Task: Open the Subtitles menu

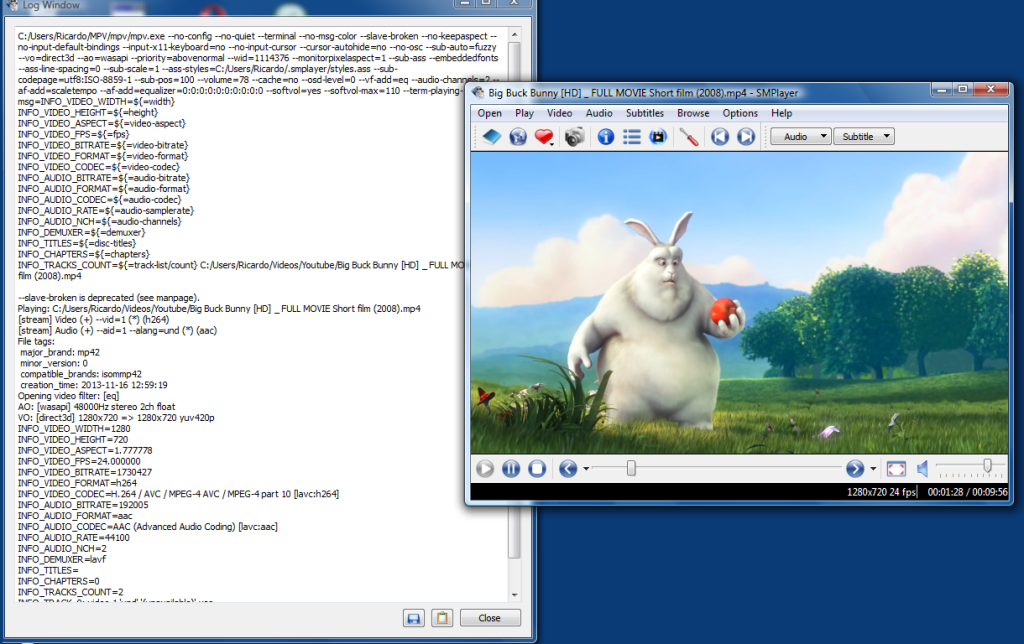Action: click(645, 113)
